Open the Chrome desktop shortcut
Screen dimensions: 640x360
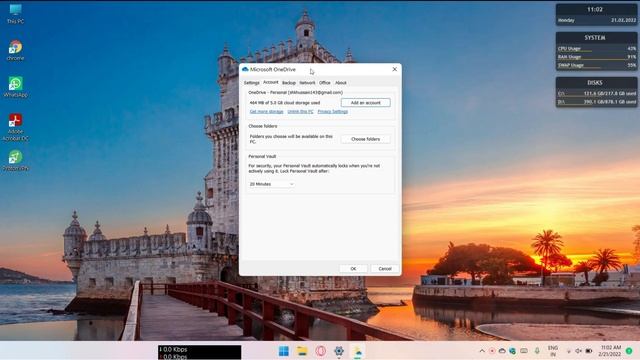pyautogui.click(x=16, y=50)
